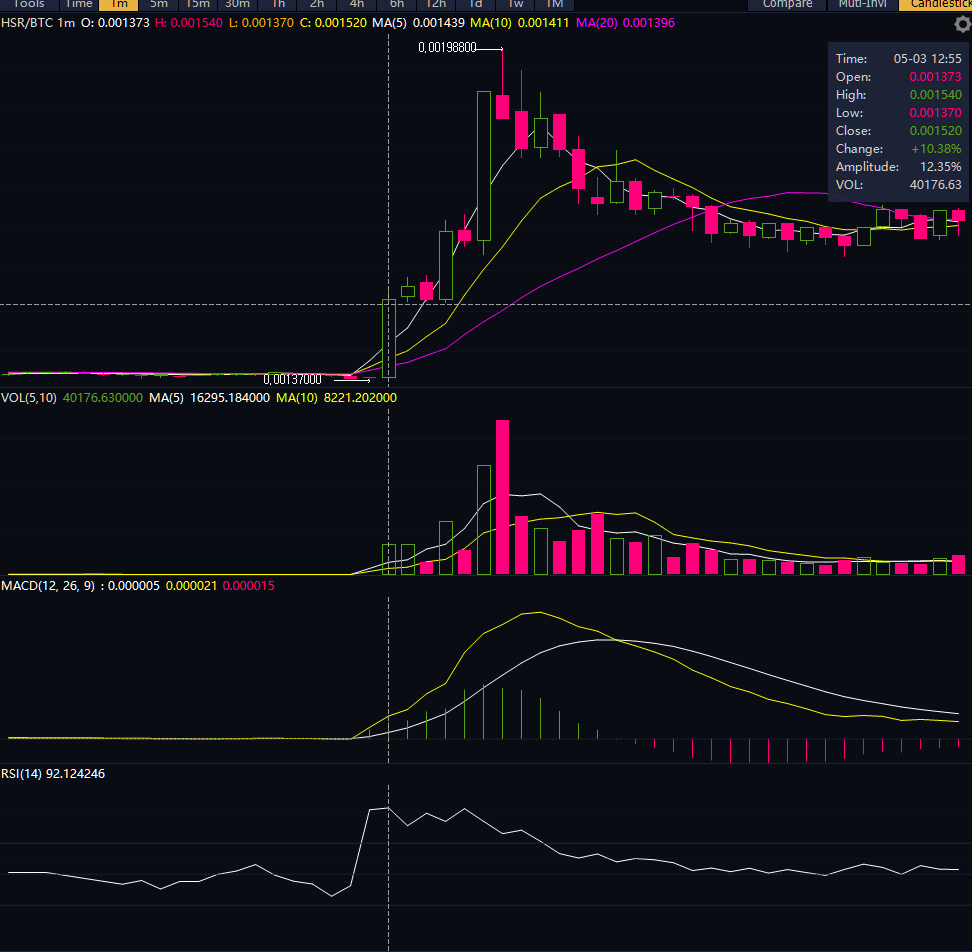Click the MACD yellow value 0.000021
972x952 pixels.
coord(192,586)
